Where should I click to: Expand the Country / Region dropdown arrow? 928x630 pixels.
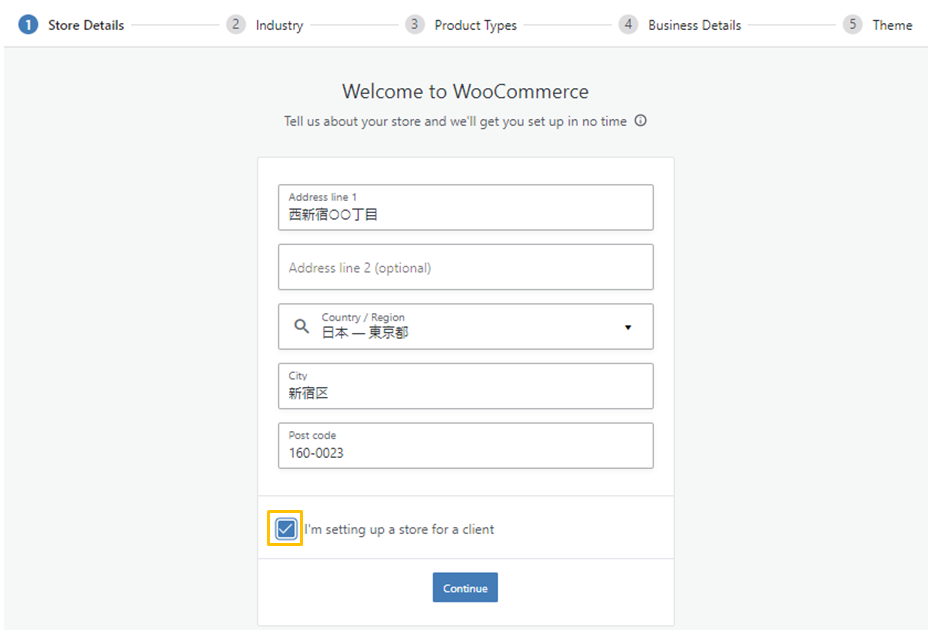(628, 327)
